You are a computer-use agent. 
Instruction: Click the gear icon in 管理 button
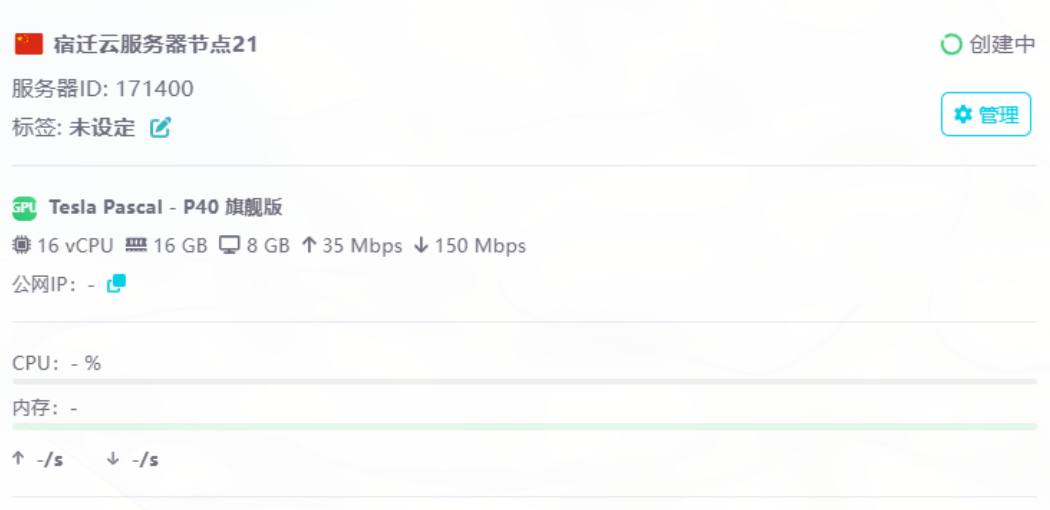[963, 114]
